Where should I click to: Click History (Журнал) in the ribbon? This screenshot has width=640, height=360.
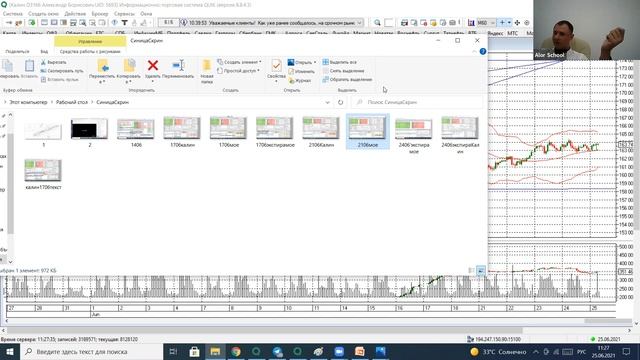[x=300, y=80]
